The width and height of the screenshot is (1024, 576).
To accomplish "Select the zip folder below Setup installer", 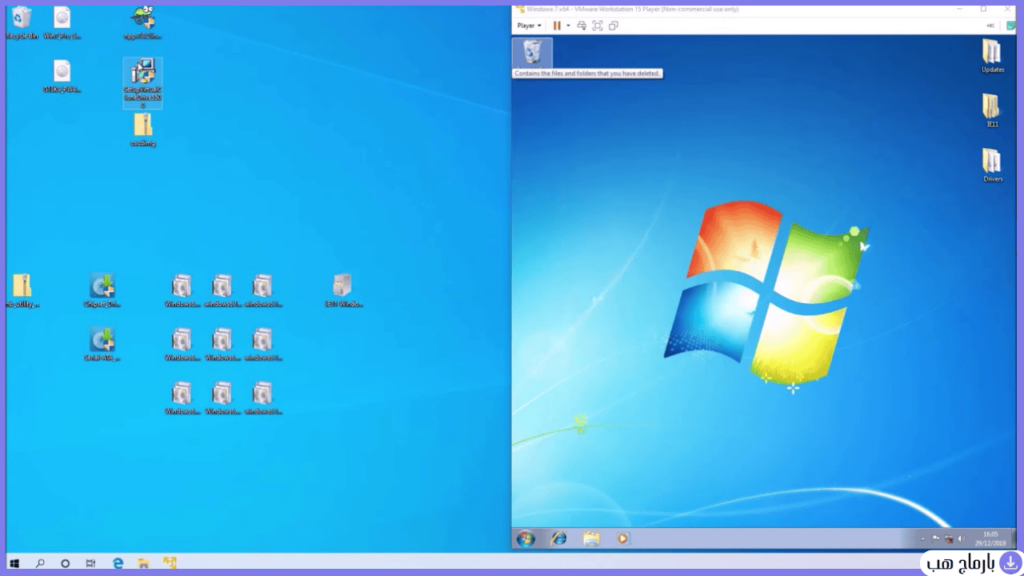I will point(142,130).
